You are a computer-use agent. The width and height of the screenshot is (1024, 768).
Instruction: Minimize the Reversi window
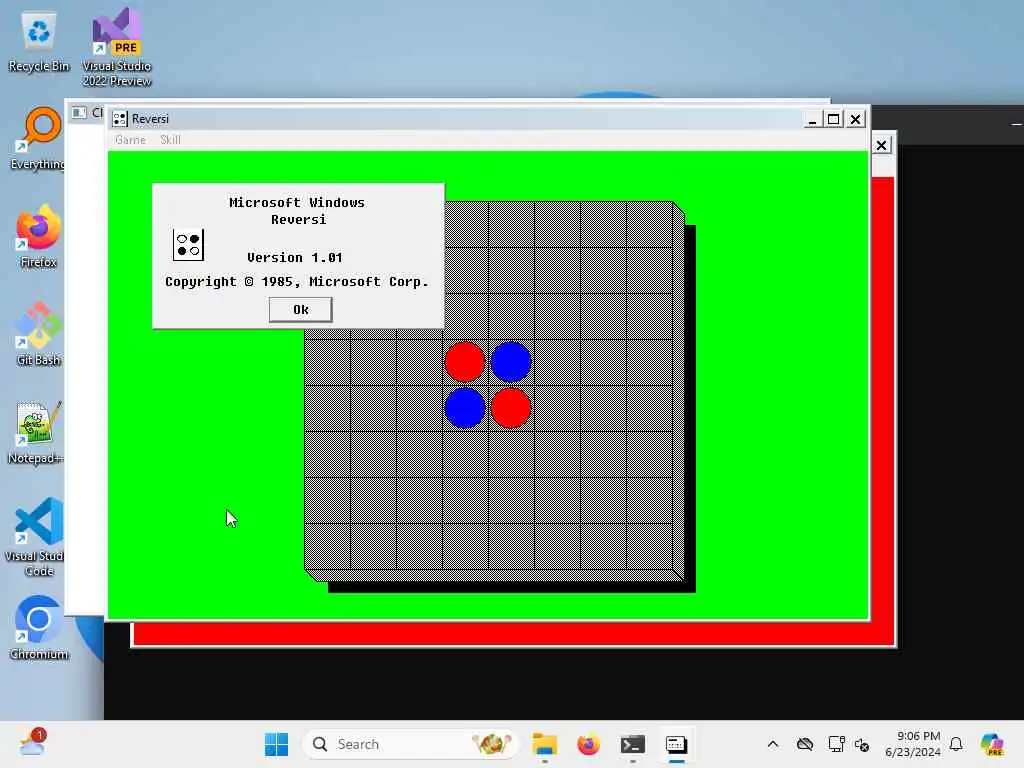pos(812,119)
